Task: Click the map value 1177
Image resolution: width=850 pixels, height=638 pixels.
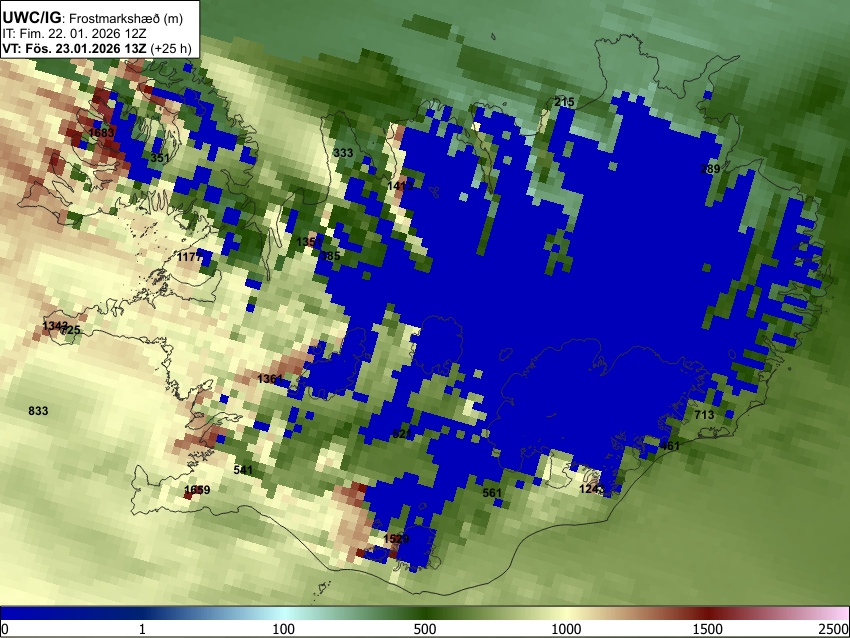Action: pyautogui.click(x=190, y=256)
